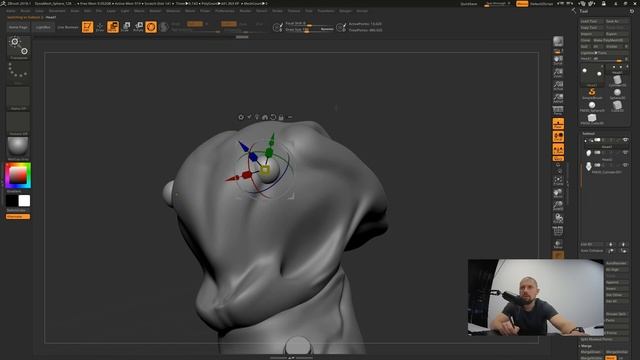Toggle the Gizmo 3D icon
640x360 pixels.
pos(151,27)
